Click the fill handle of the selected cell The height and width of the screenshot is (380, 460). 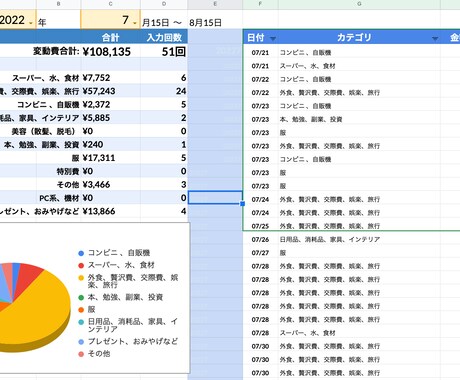(x=242, y=204)
